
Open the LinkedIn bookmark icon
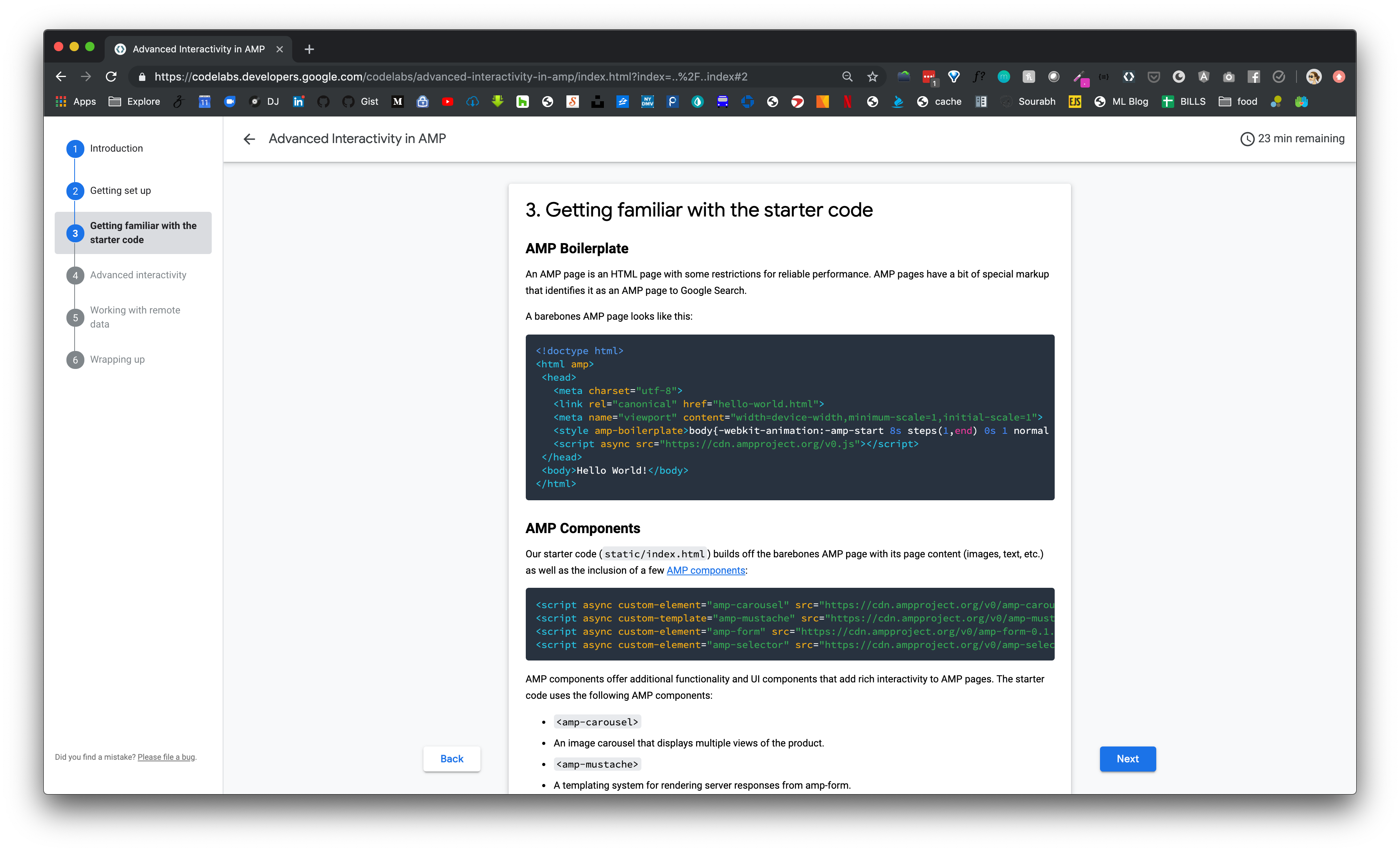(x=298, y=102)
